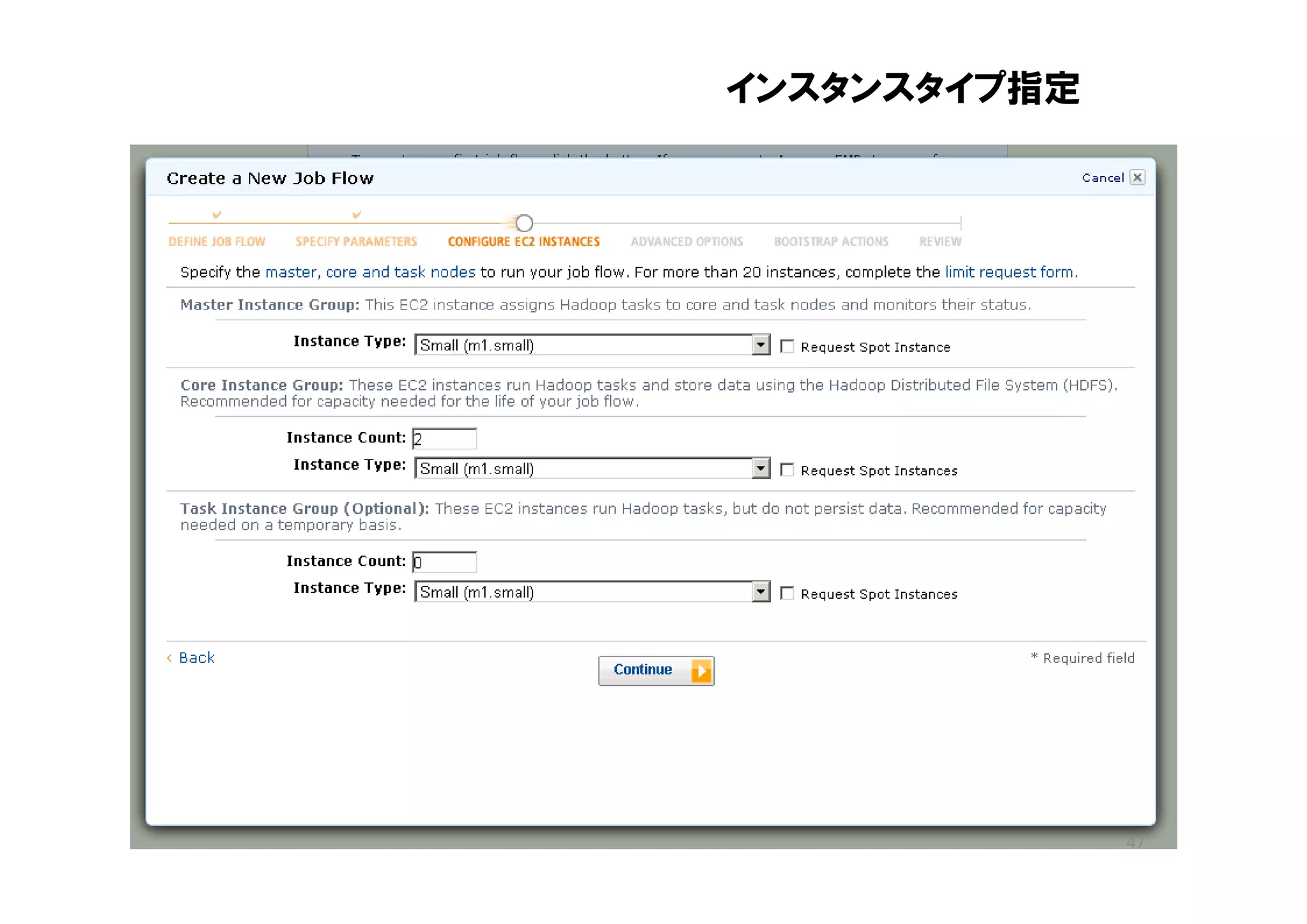Click the small Back arrow chevron

click(x=169, y=658)
